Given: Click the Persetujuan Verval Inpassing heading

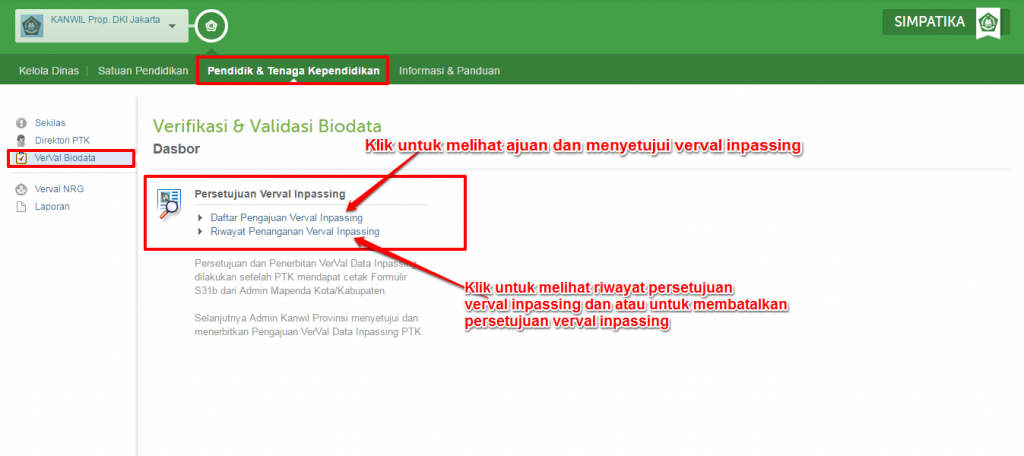Looking at the screenshot, I should tap(270, 194).
